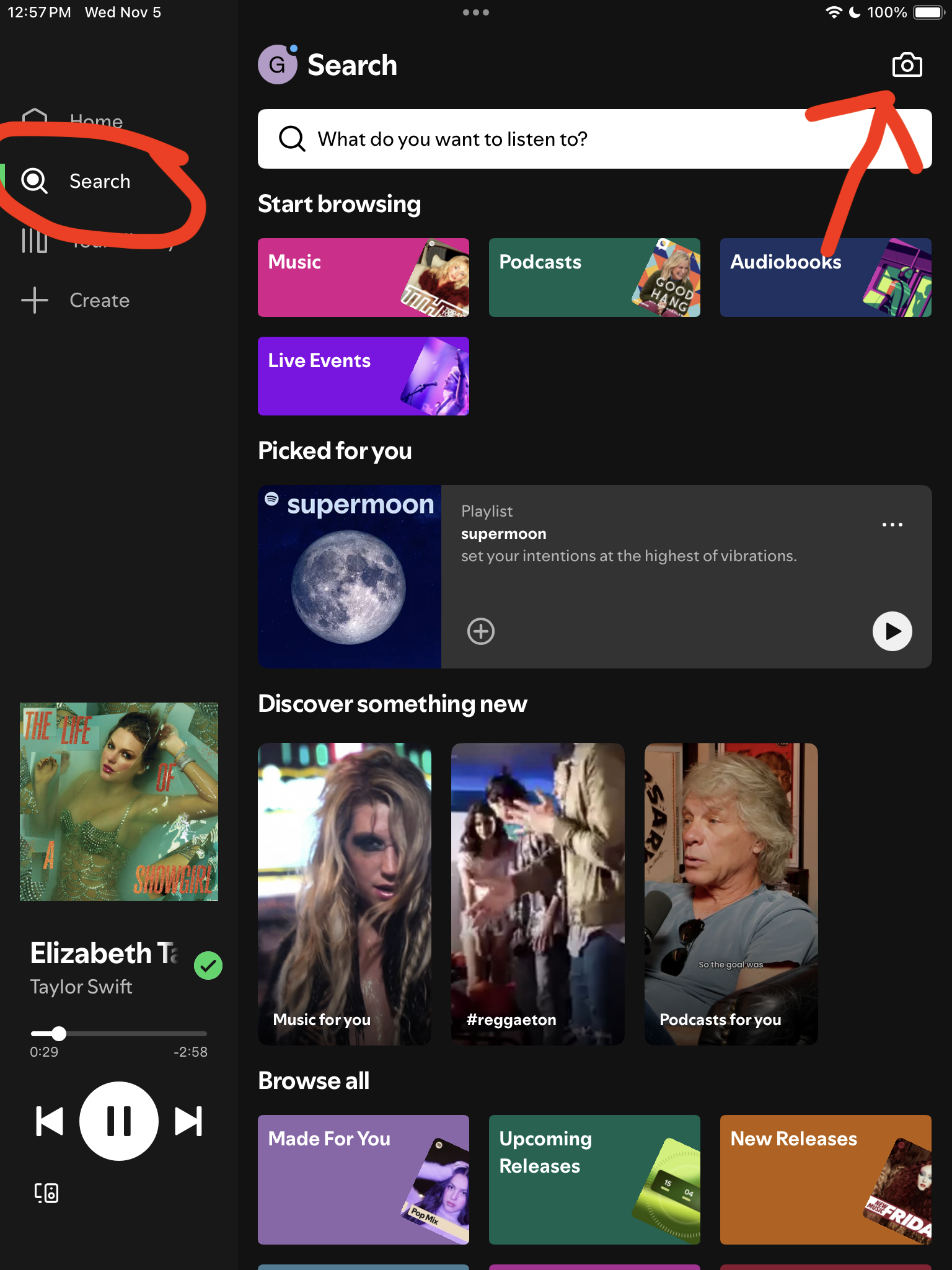
Task: Tap the supermoon playlist title text
Action: [504, 534]
